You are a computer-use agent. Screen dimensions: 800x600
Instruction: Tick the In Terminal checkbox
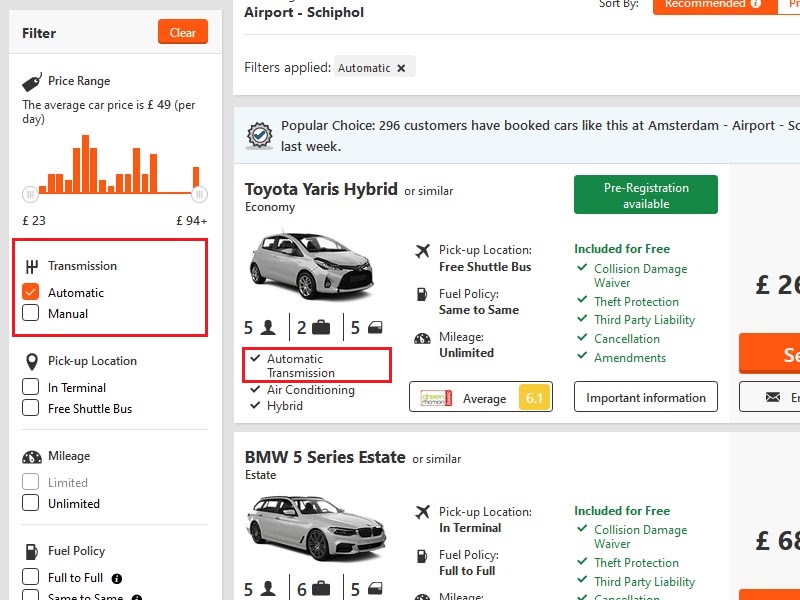click(31, 387)
